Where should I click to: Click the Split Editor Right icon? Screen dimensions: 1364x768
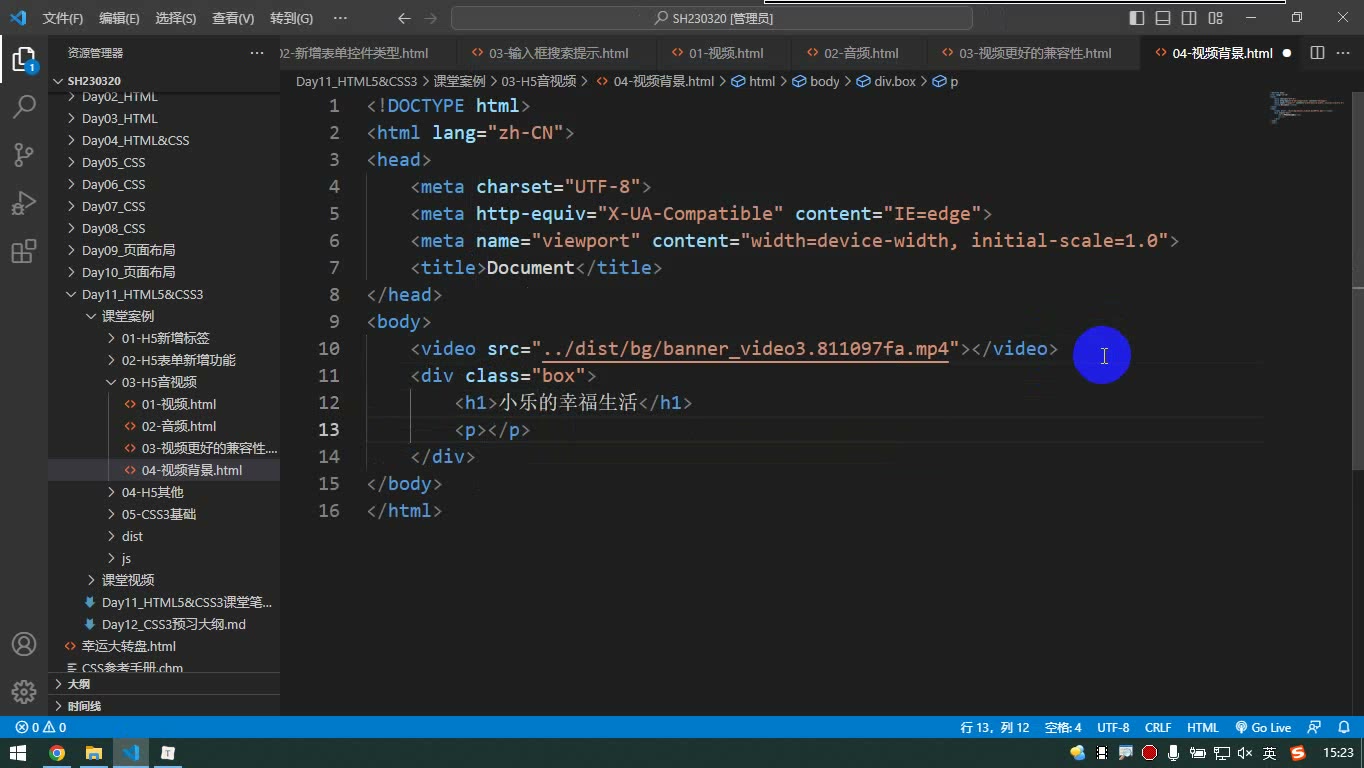point(1317,53)
